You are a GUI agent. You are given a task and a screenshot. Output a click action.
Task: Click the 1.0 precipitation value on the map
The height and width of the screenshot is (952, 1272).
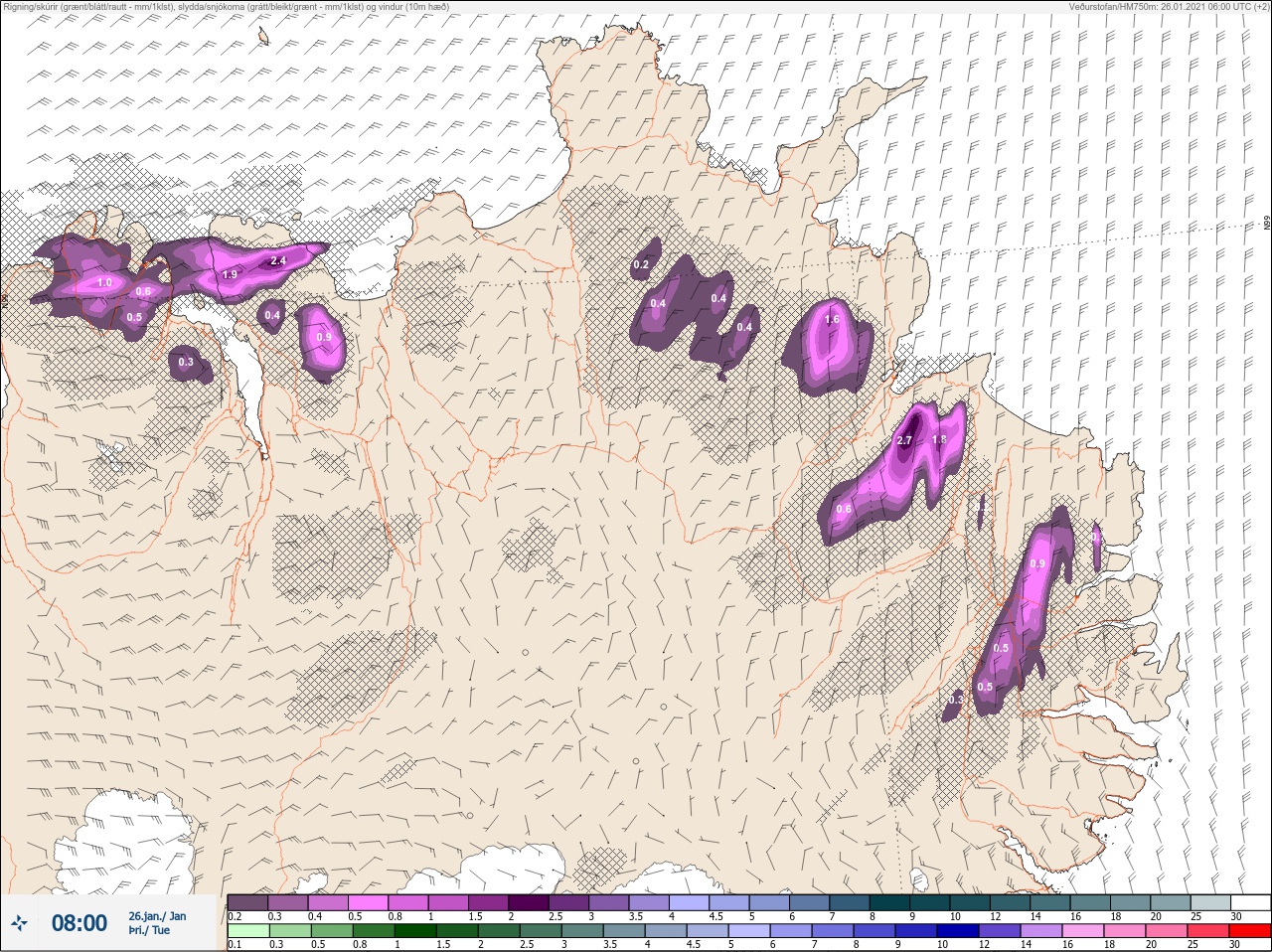coord(104,283)
